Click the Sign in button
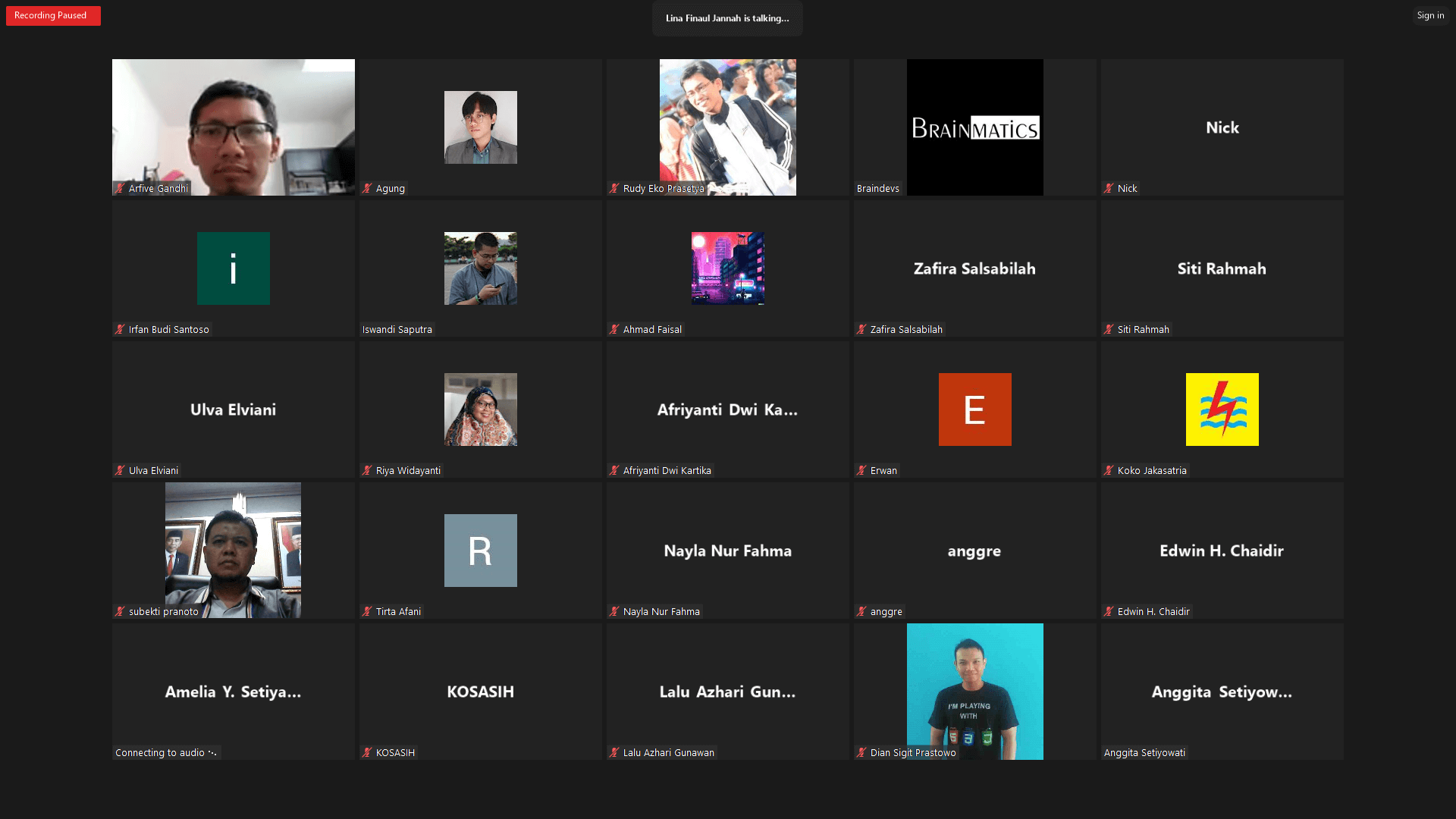The width and height of the screenshot is (1456, 819). [1430, 15]
